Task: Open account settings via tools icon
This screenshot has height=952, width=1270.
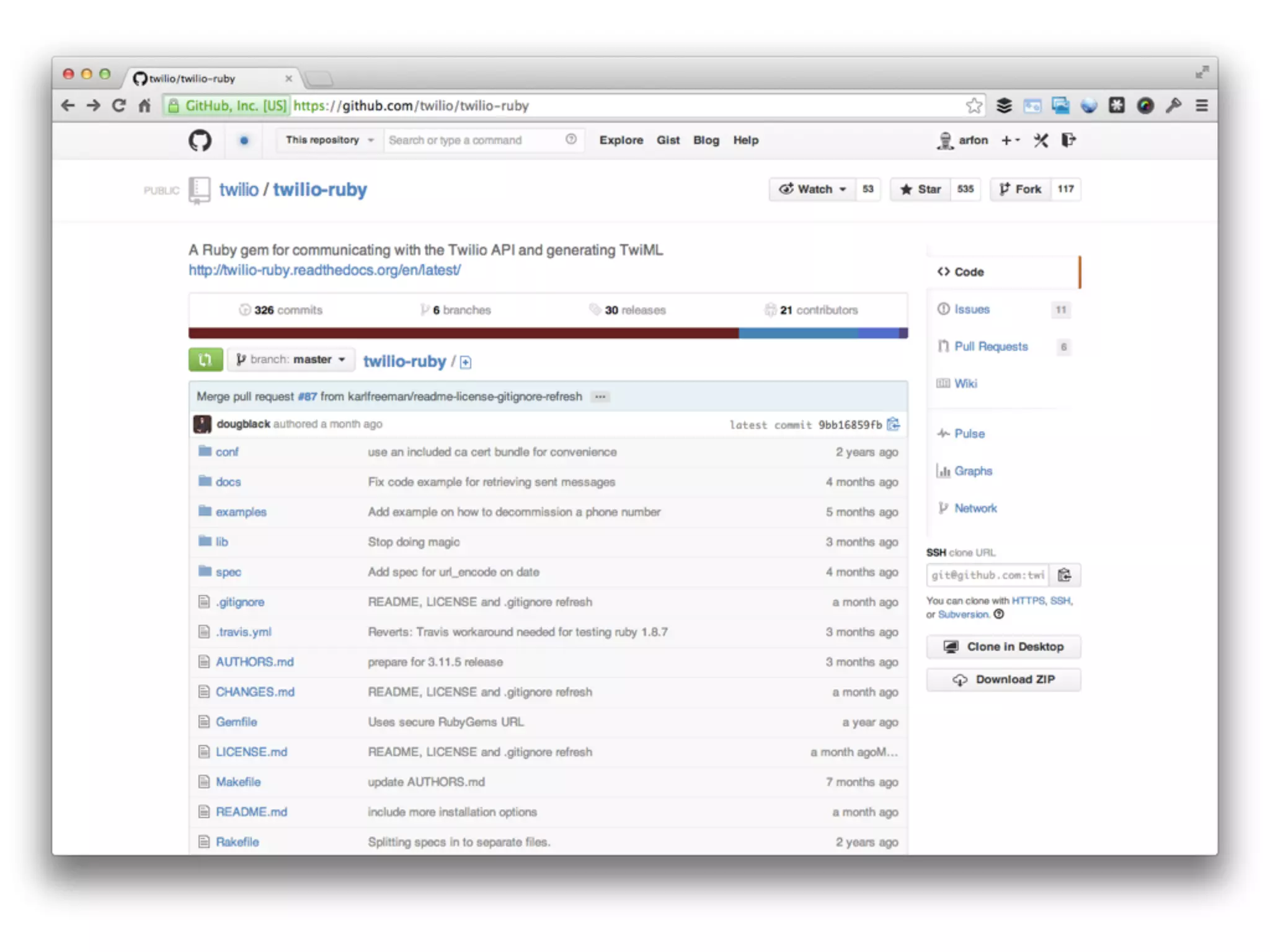Action: click(x=1041, y=140)
